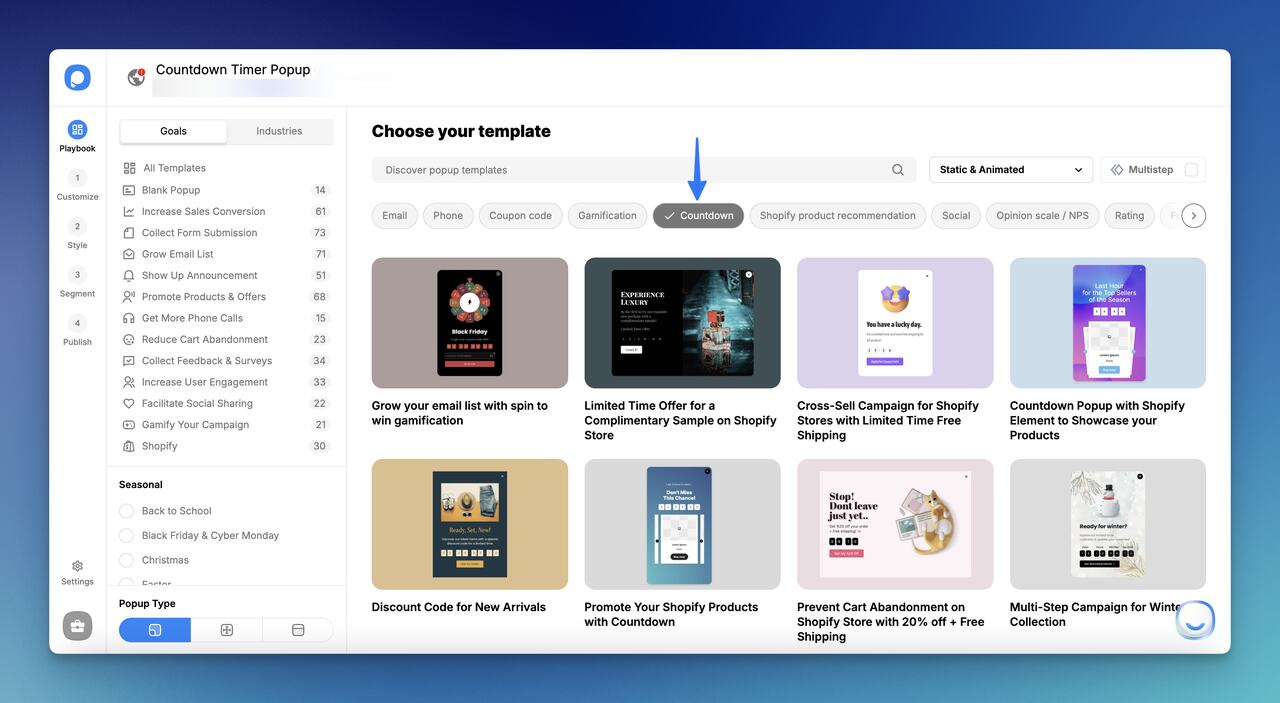Click the Facilitate Social Sharing heart icon
Image resolution: width=1280 pixels, height=703 pixels.
[x=129, y=403]
